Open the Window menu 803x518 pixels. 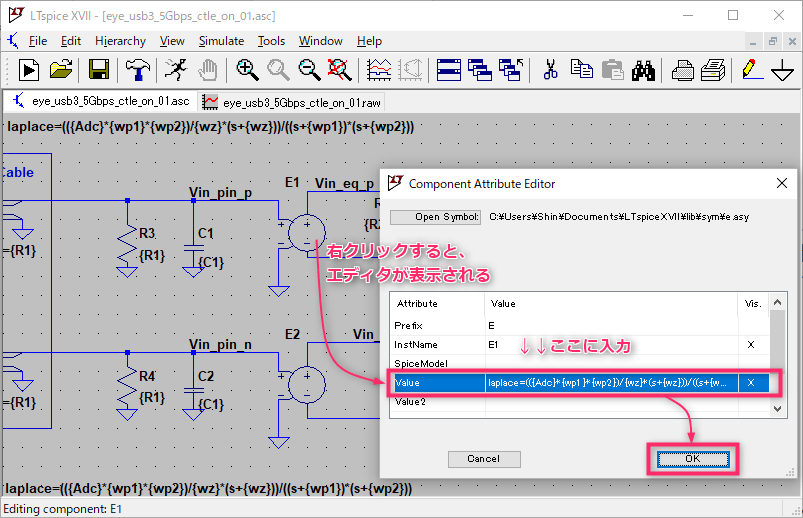(321, 41)
